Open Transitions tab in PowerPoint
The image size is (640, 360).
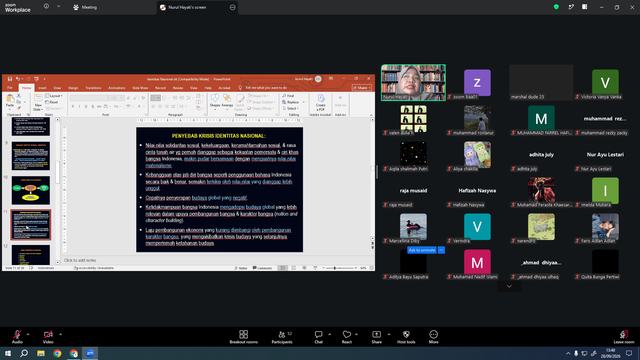93,88
